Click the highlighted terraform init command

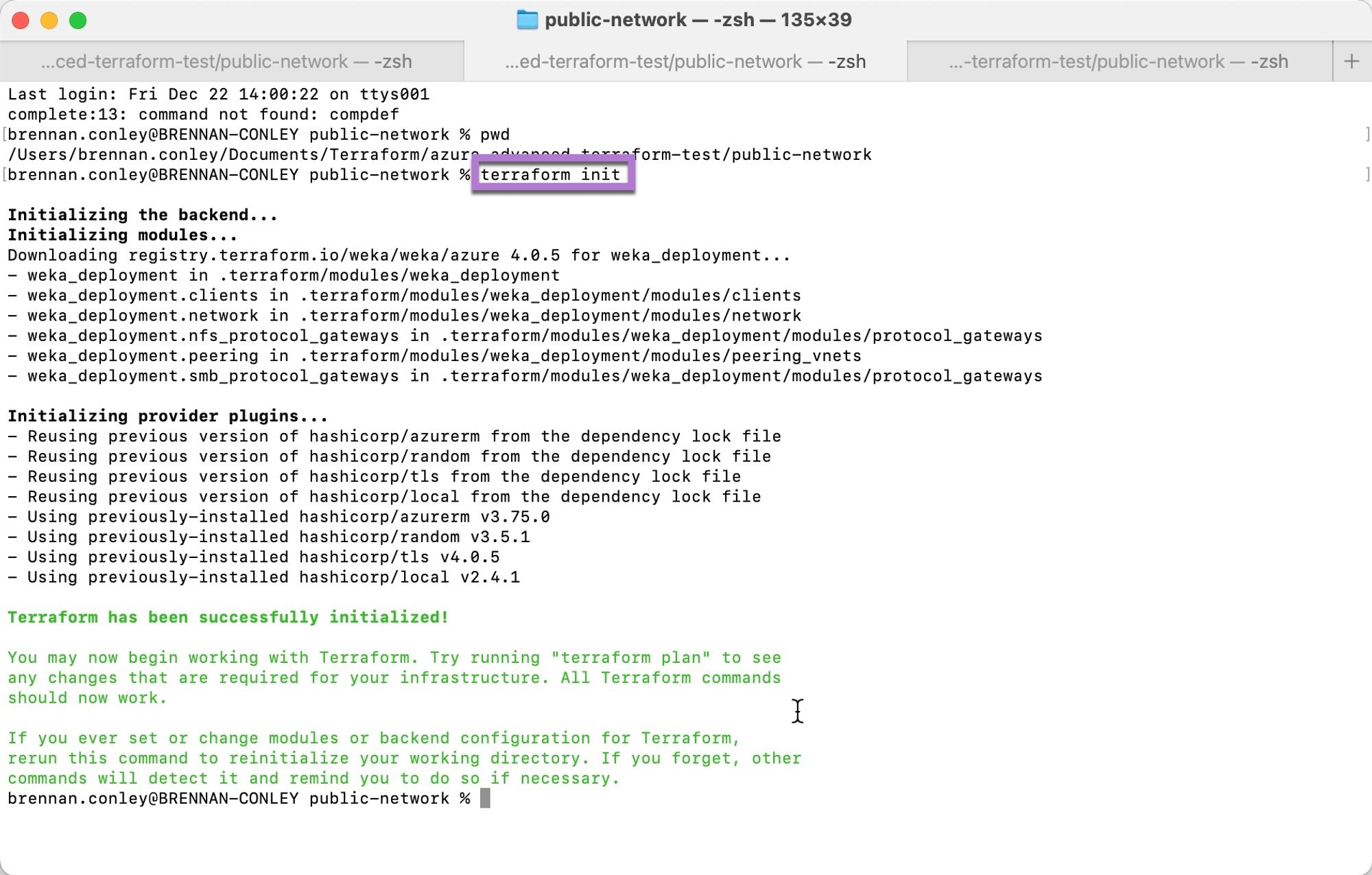click(x=550, y=174)
